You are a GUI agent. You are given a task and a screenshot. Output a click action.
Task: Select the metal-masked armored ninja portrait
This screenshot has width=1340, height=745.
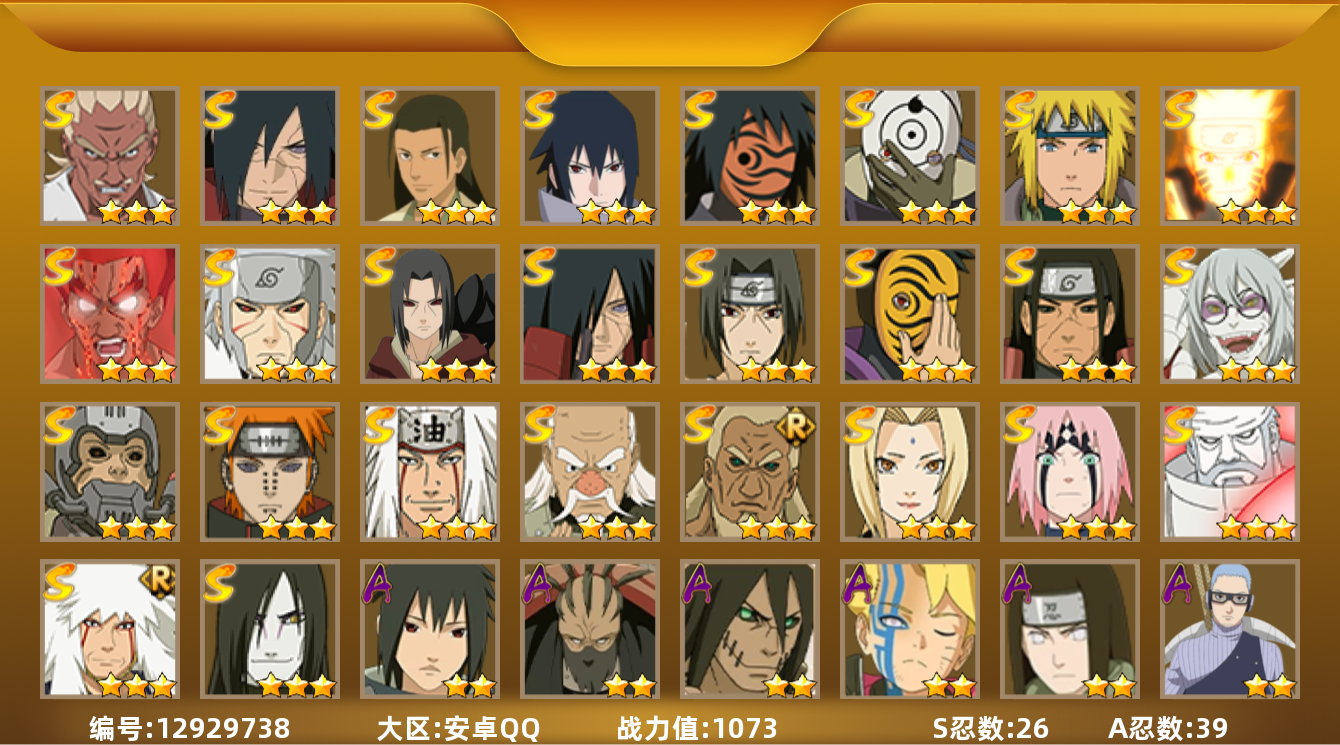click(x=109, y=471)
